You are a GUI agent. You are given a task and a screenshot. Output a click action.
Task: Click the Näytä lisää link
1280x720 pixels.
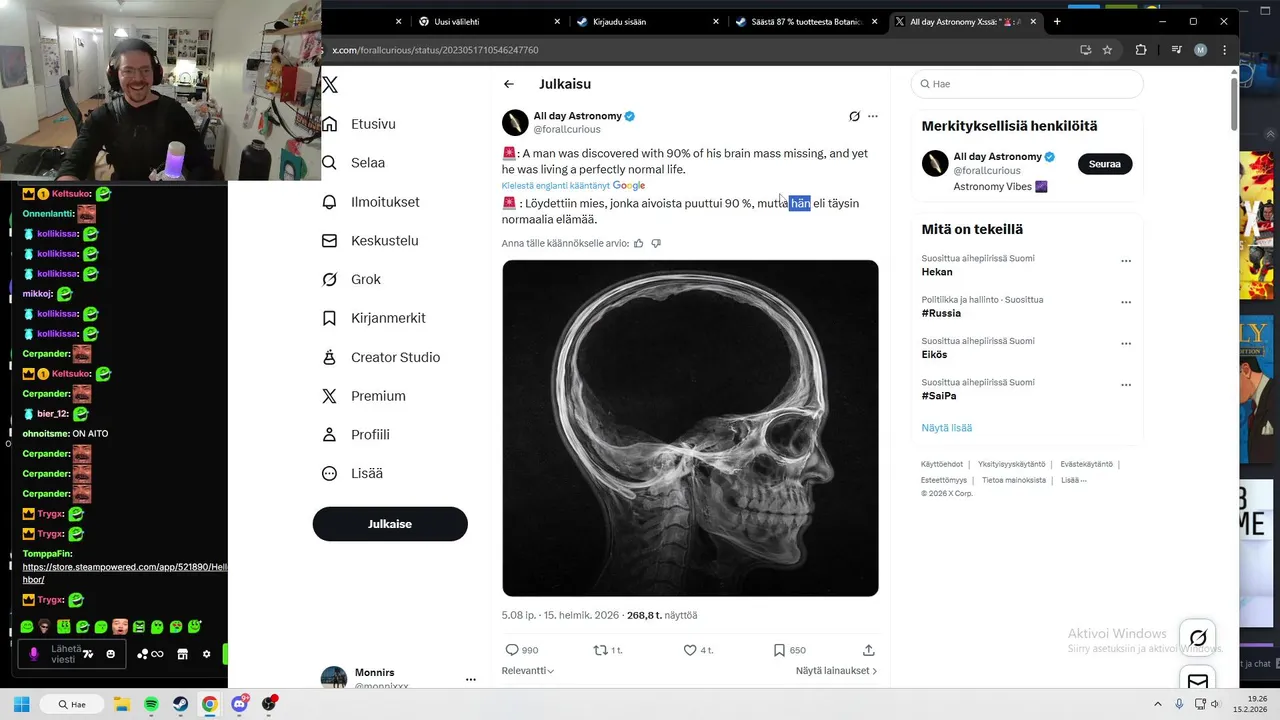tap(946, 428)
